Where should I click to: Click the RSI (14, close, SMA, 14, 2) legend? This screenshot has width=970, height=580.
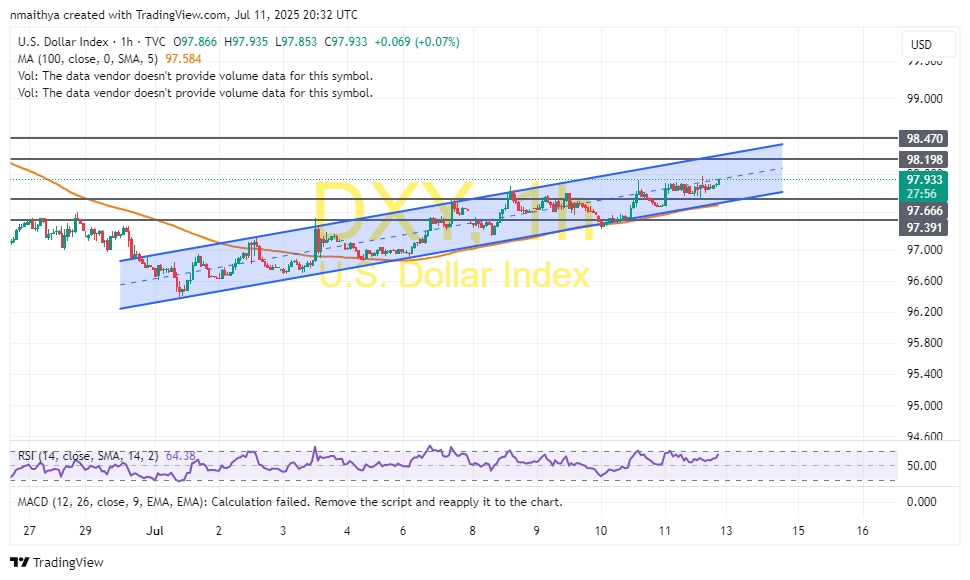coord(88,456)
